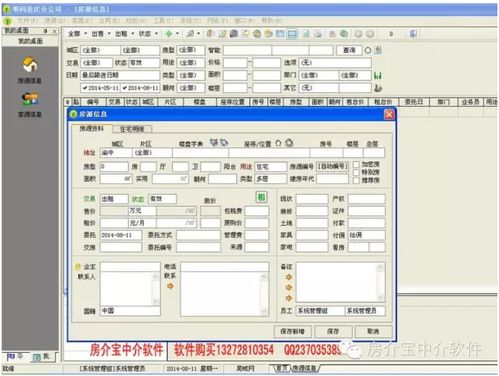The width and height of the screenshot is (499, 376).
Task: Click the yellow icon beside 业主 label
Action: [x=78, y=267]
